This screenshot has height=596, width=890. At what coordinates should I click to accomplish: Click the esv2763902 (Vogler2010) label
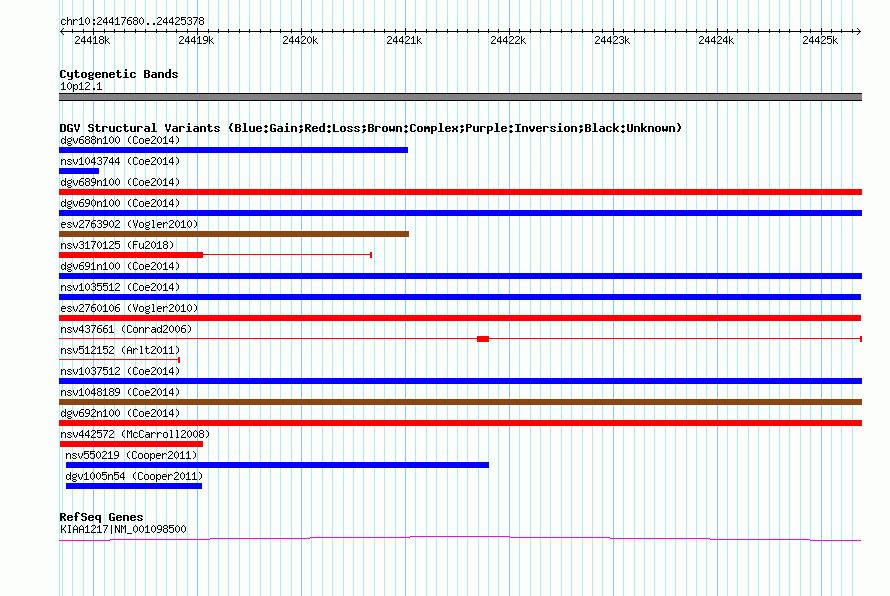pyautogui.click(x=129, y=224)
